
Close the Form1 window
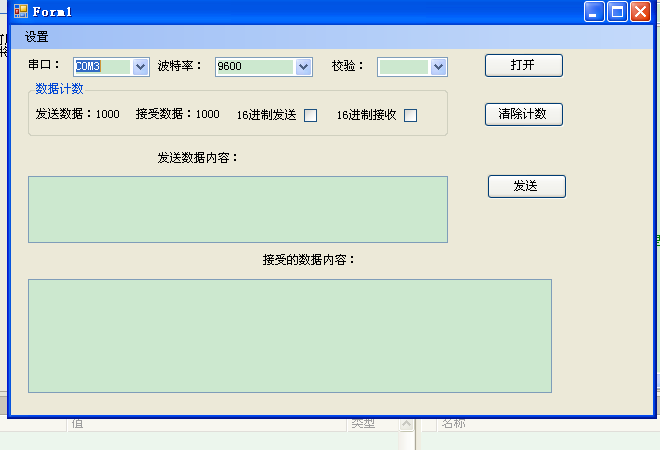[x=641, y=12]
